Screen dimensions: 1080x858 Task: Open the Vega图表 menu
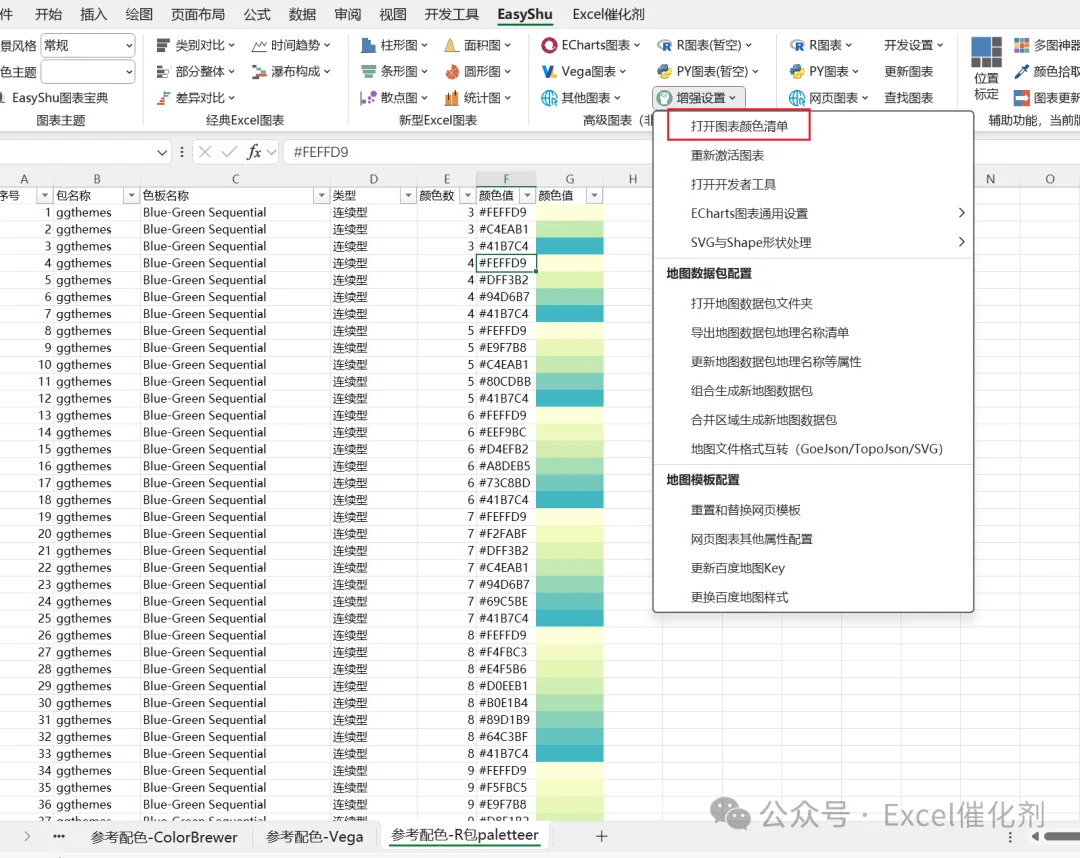pos(584,72)
